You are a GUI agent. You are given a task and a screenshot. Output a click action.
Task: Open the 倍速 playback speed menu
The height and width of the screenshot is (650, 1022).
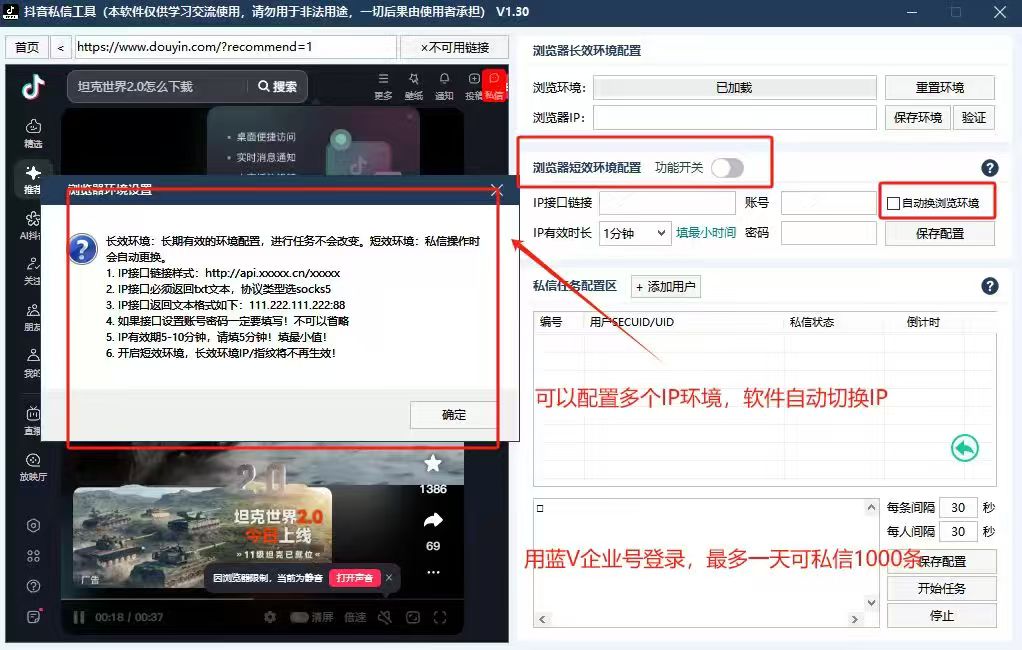click(355, 617)
